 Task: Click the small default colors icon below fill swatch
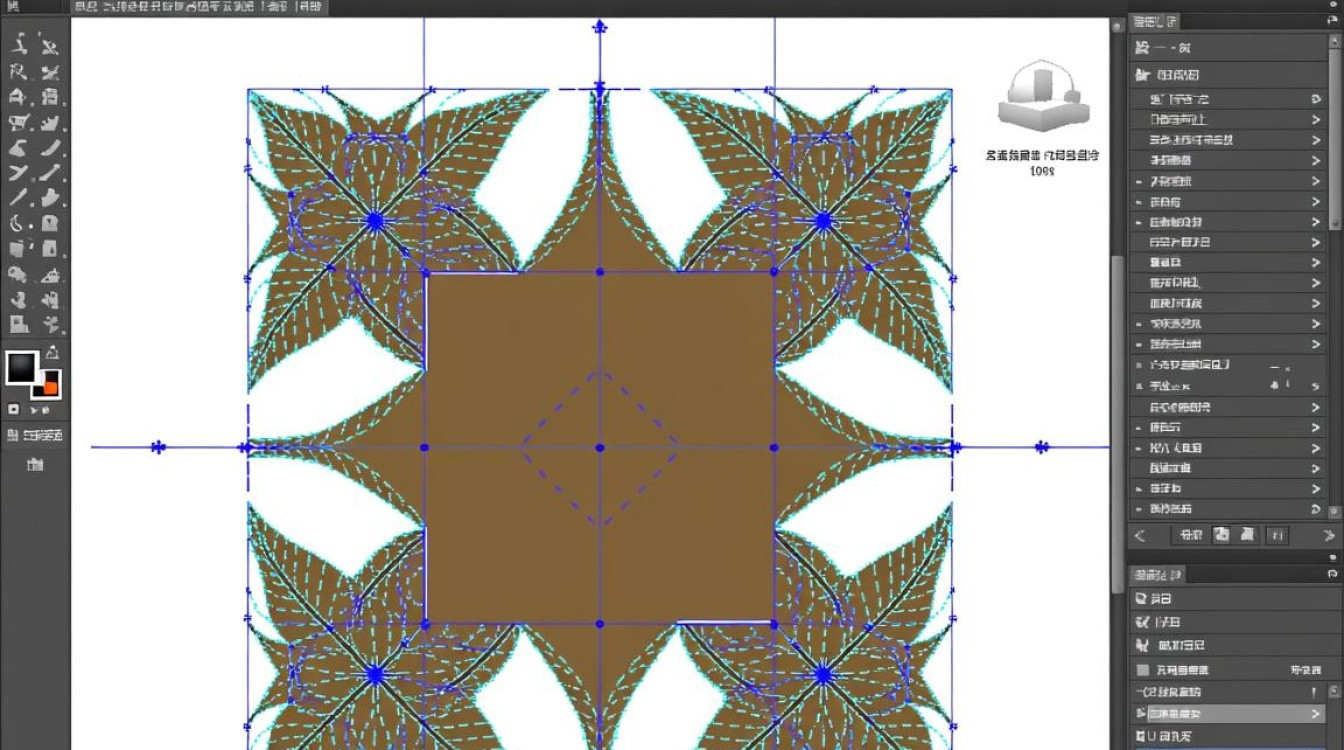pos(13,409)
